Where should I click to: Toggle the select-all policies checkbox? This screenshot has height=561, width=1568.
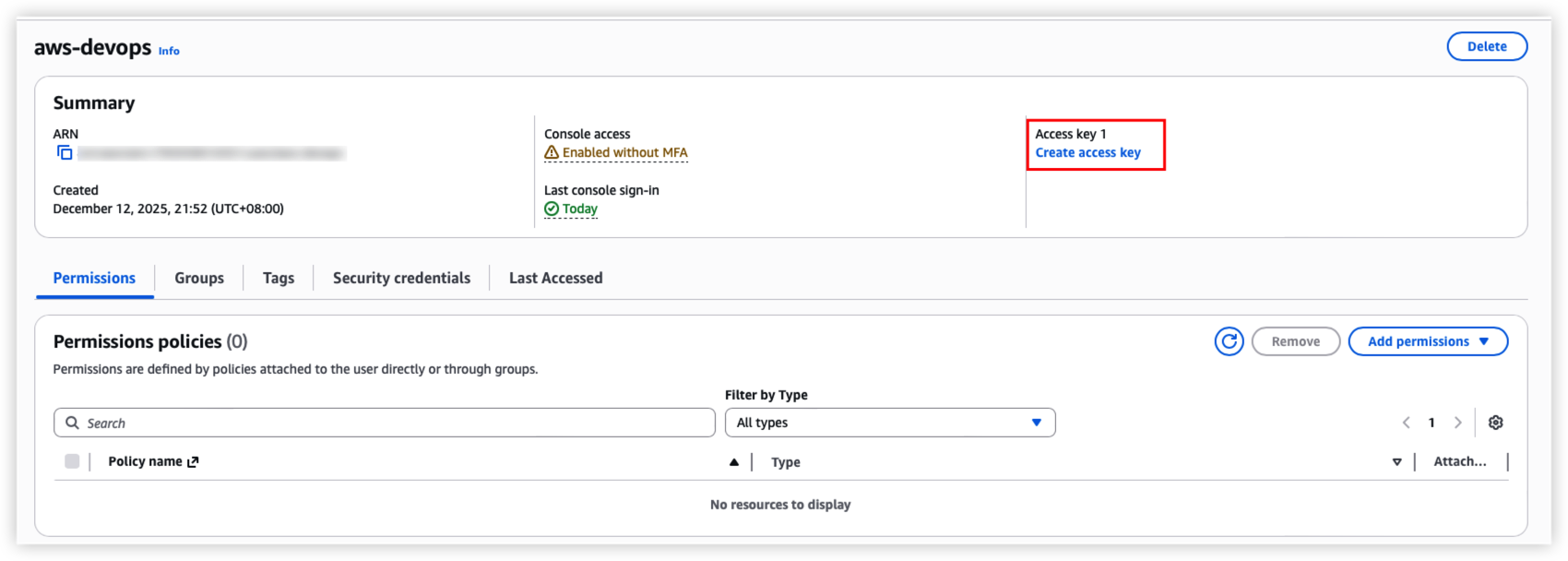click(72, 461)
